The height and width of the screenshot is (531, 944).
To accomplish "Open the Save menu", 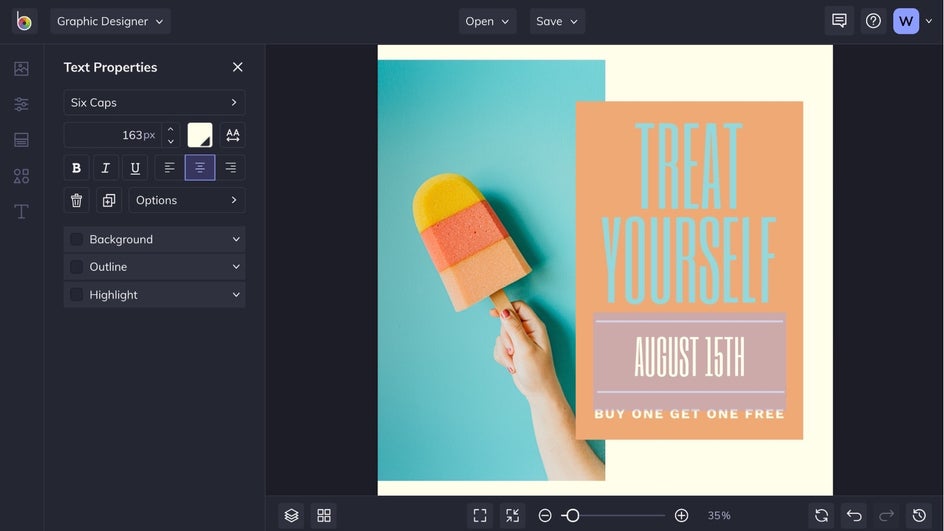I will pos(556,21).
